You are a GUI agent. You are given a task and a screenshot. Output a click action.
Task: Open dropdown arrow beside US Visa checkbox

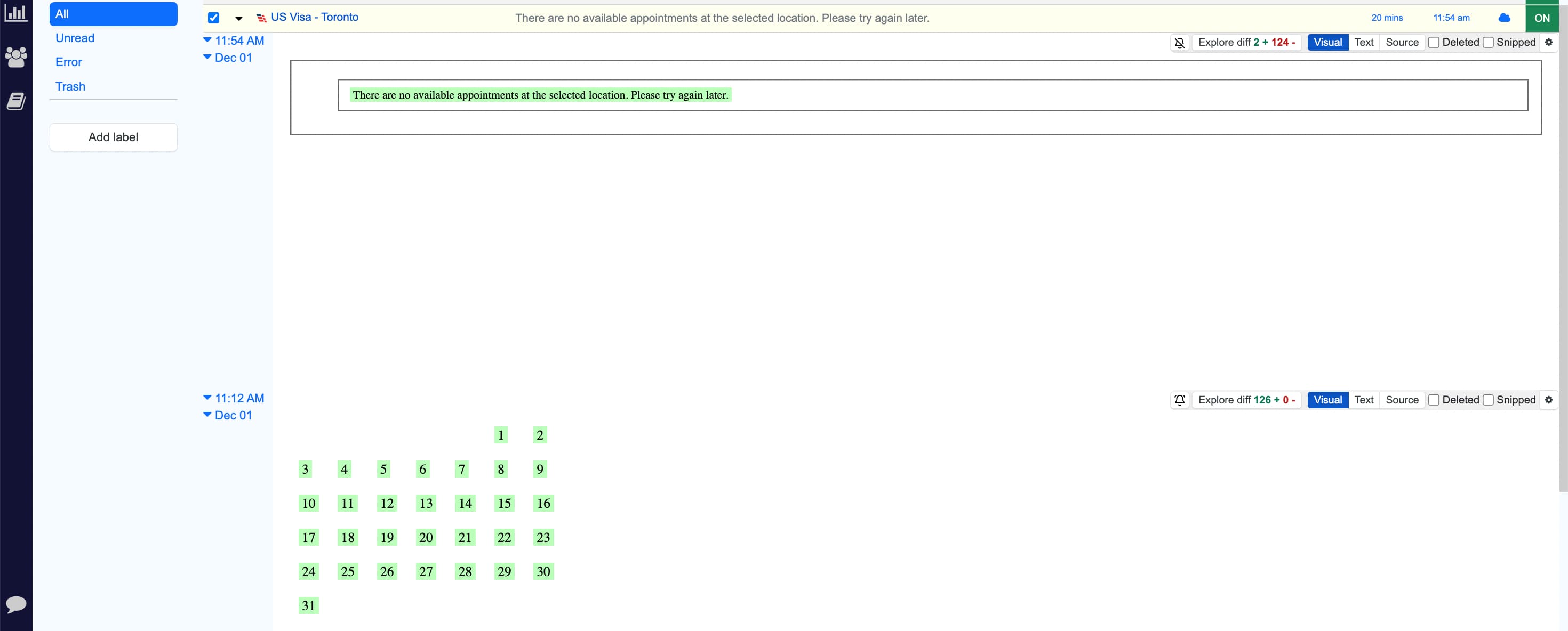pyautogui.click(x=238, y=19)
